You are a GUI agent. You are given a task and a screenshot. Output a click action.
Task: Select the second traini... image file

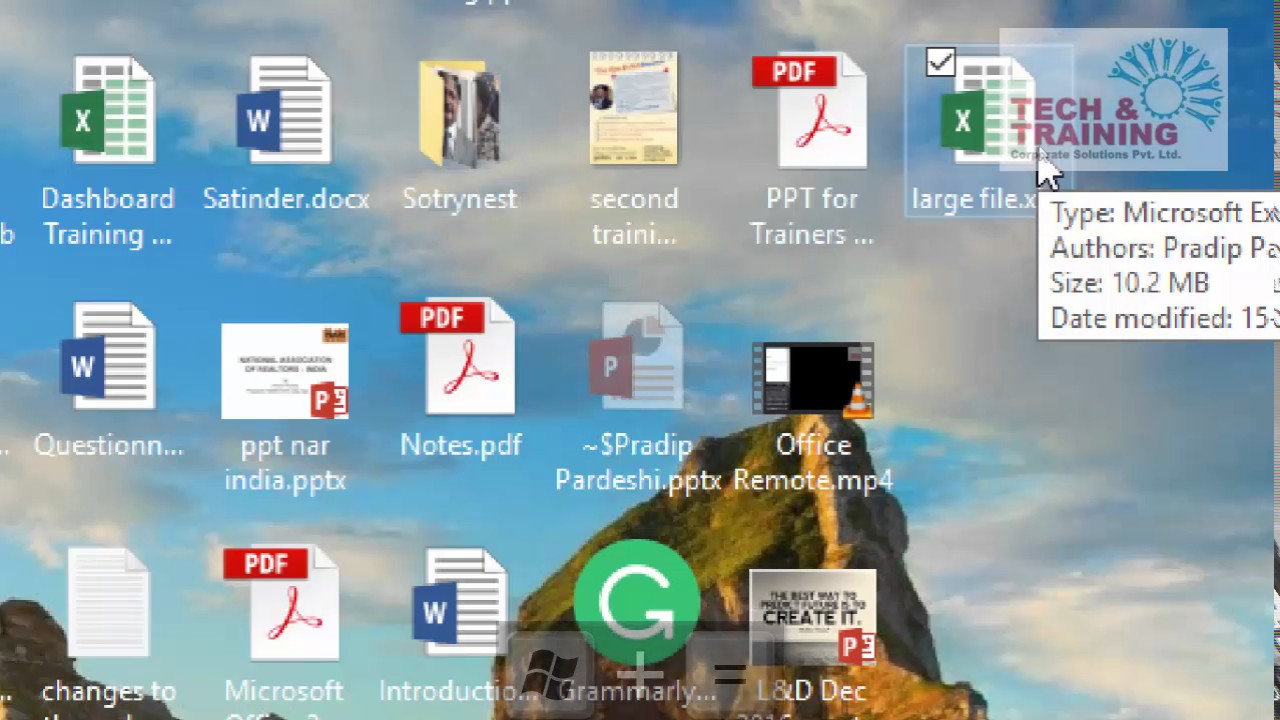click(x=633, y=108)
